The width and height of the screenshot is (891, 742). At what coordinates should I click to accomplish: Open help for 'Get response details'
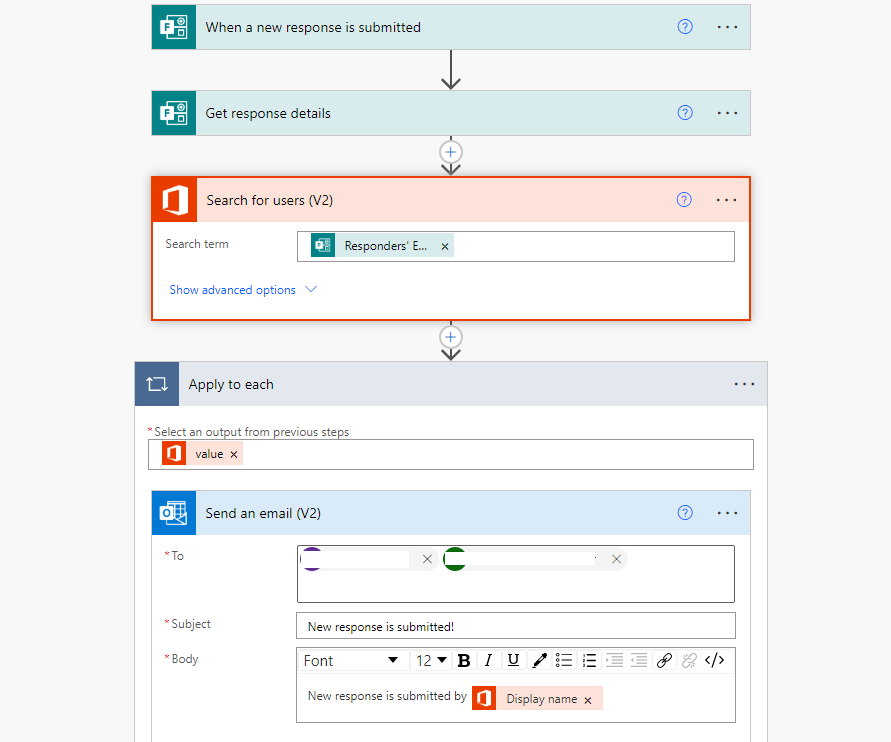click(685, 113)
